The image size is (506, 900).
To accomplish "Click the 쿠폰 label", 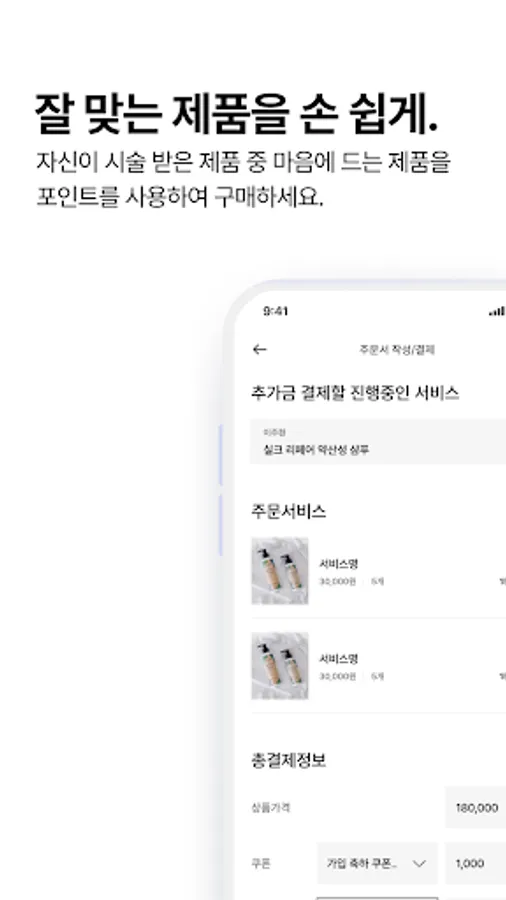I will point(260,863).
